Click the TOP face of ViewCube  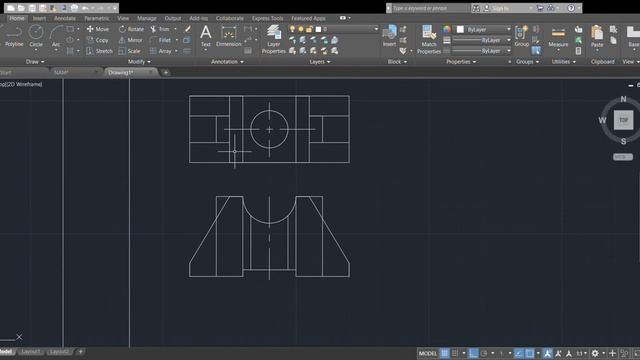(623, 120)
